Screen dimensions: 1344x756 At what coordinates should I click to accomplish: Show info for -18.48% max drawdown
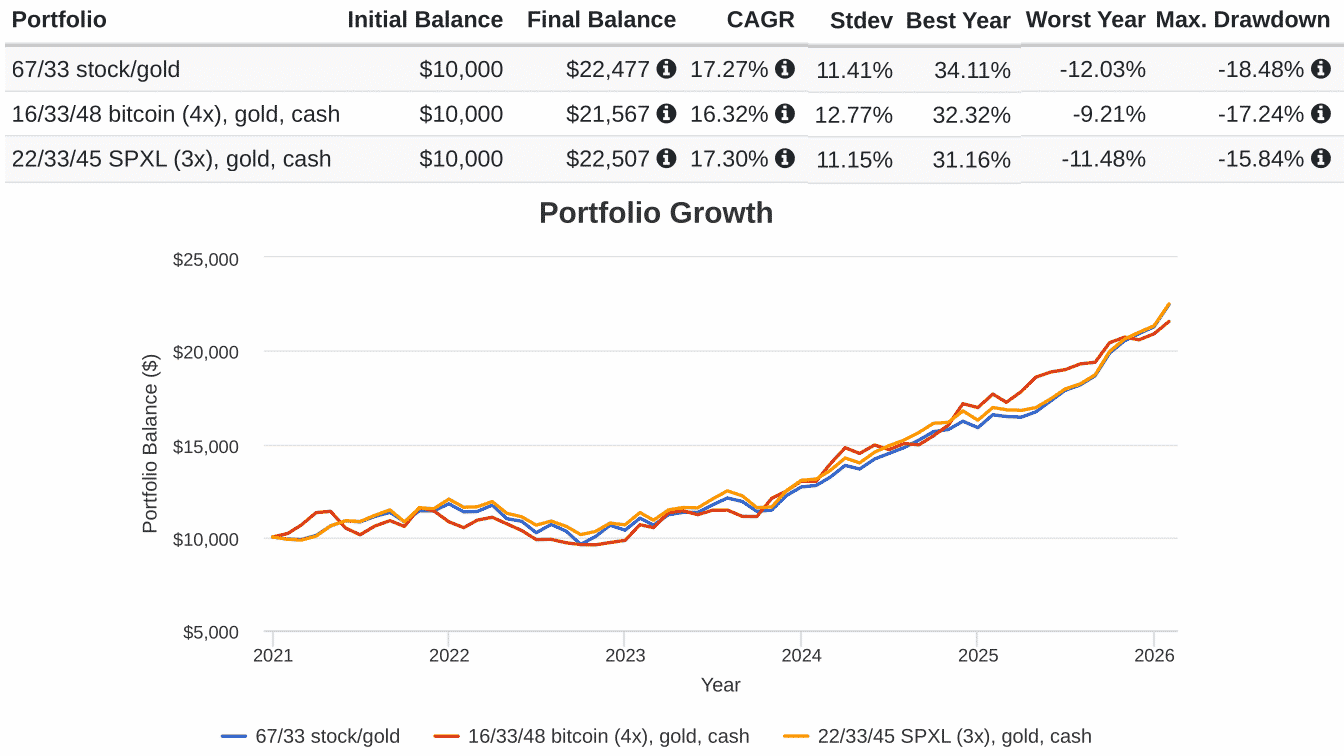1320,69
